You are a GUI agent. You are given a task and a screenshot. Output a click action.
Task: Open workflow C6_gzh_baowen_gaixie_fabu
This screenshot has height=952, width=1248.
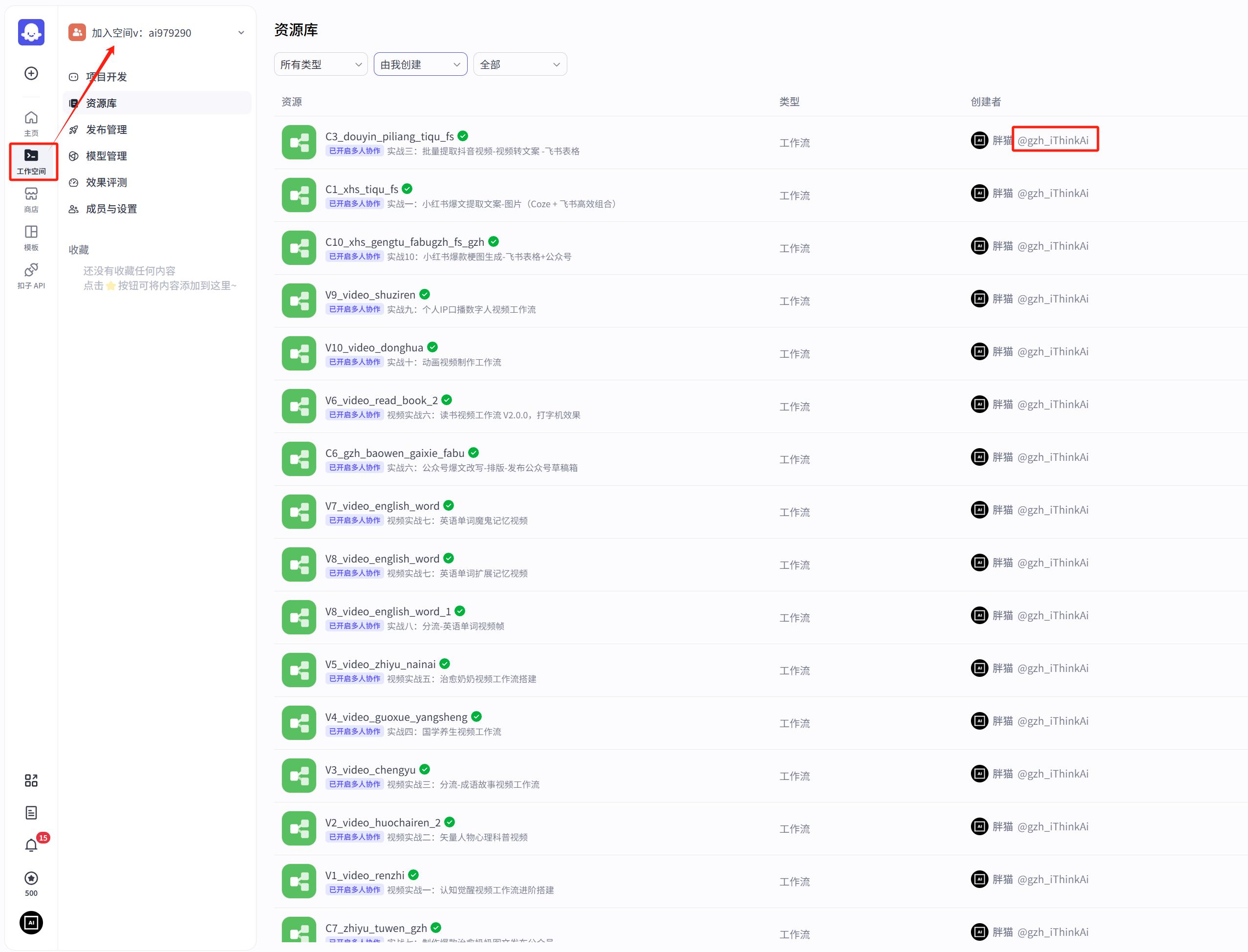pos(395,453)
